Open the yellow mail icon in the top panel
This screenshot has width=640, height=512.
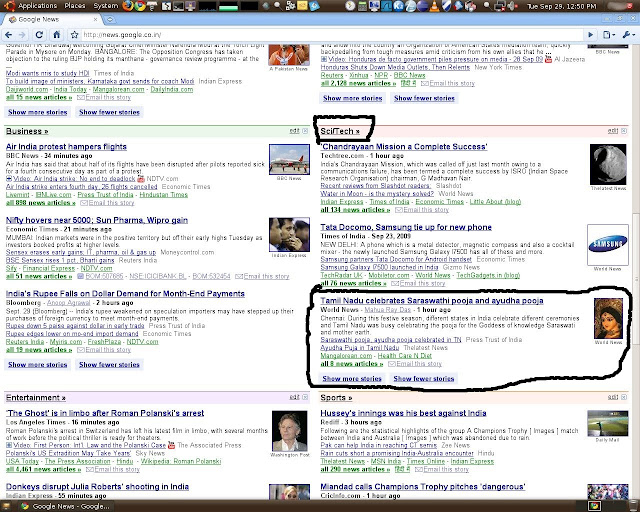(x=302, y=6)
